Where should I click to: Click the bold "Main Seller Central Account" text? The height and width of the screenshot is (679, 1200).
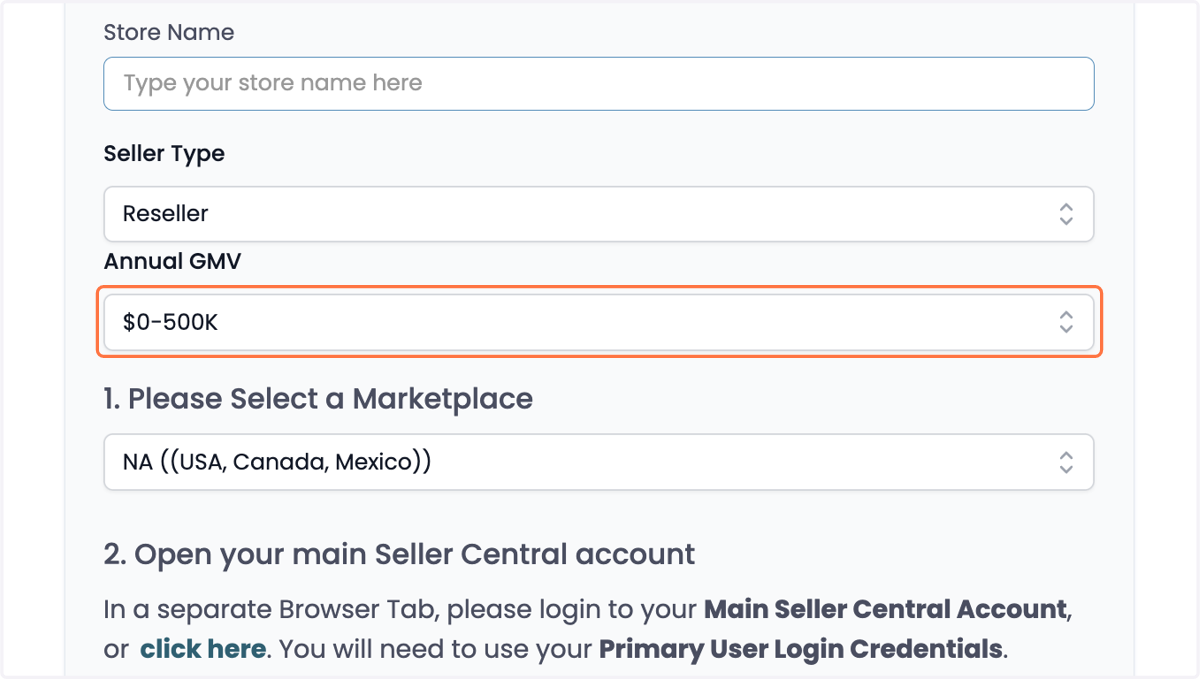(886, 609)
